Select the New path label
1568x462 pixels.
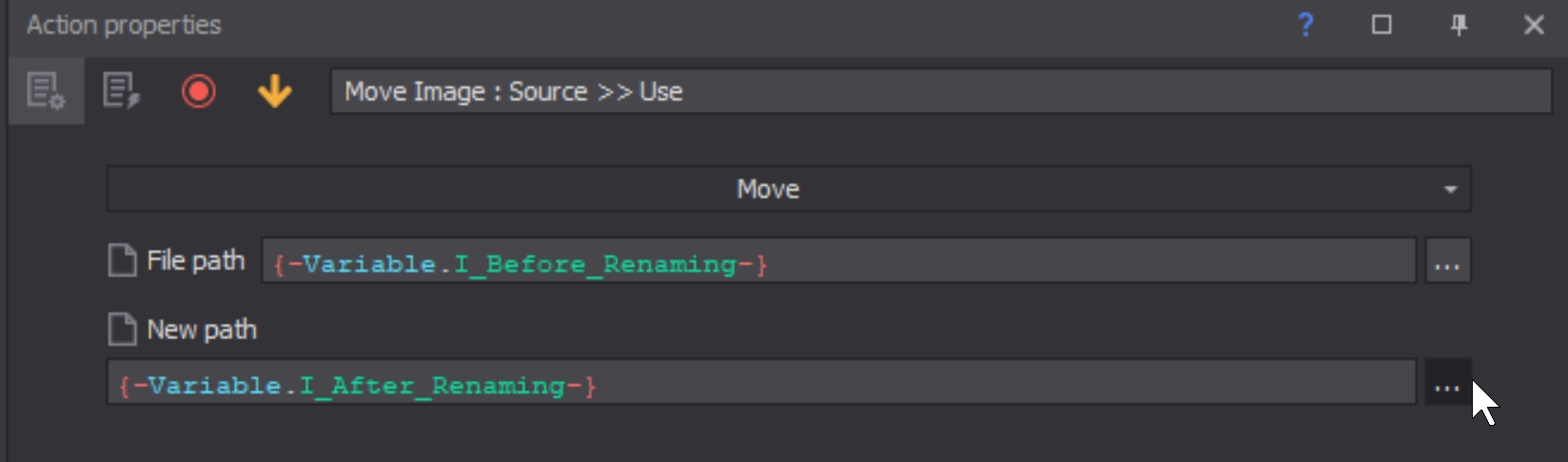point(202,330)
